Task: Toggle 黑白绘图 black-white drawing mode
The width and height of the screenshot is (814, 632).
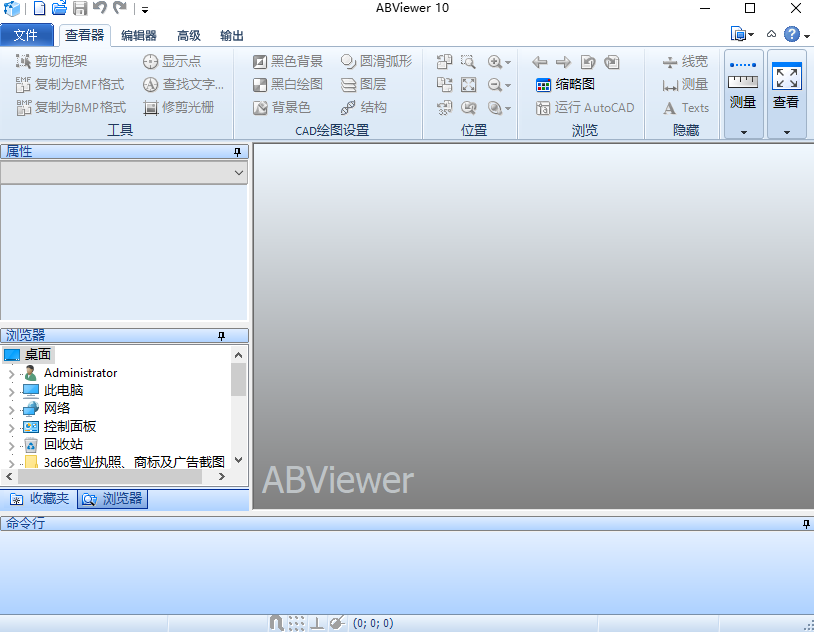Action: [x=288, y=84]
